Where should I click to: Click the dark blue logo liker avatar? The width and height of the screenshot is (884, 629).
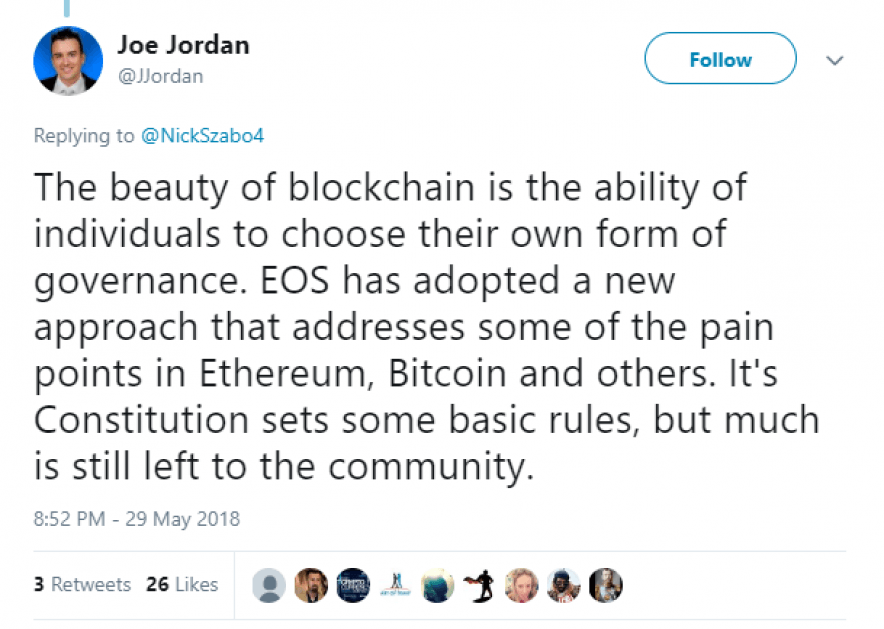(353, 585)
